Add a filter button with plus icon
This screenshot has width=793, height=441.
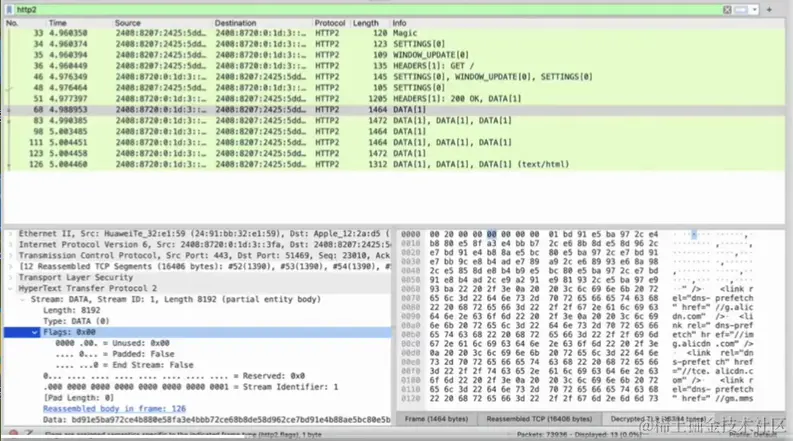769,10
